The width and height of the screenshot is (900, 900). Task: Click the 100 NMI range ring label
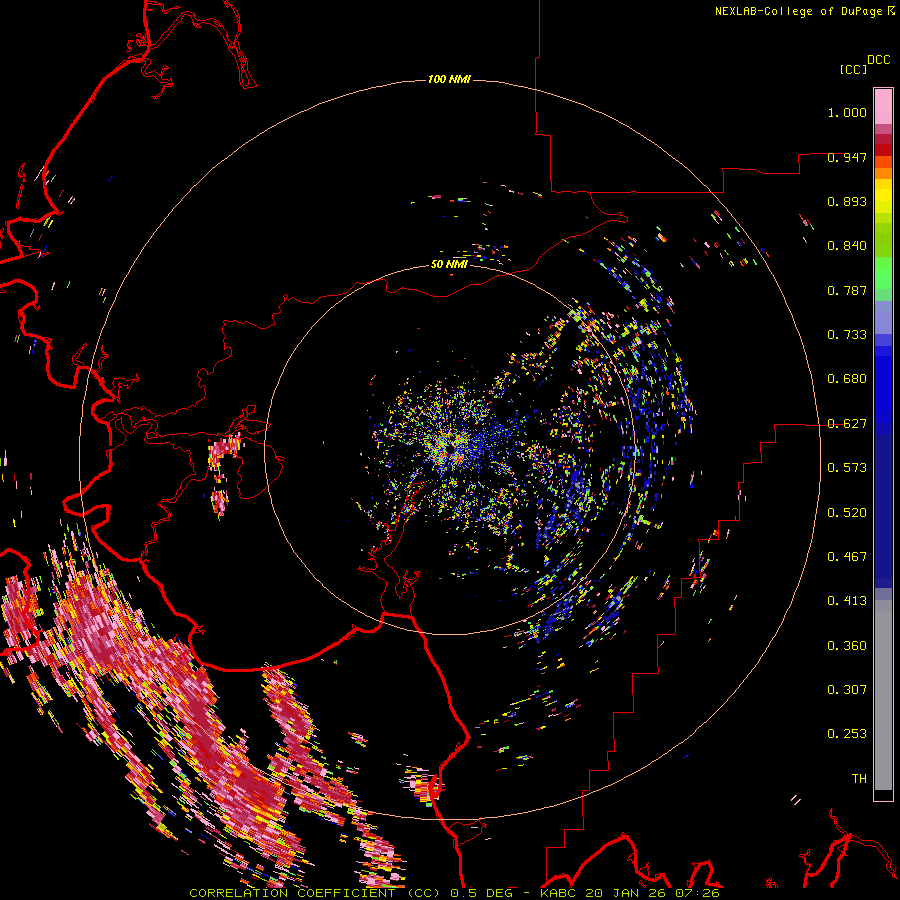click(449, 79)
